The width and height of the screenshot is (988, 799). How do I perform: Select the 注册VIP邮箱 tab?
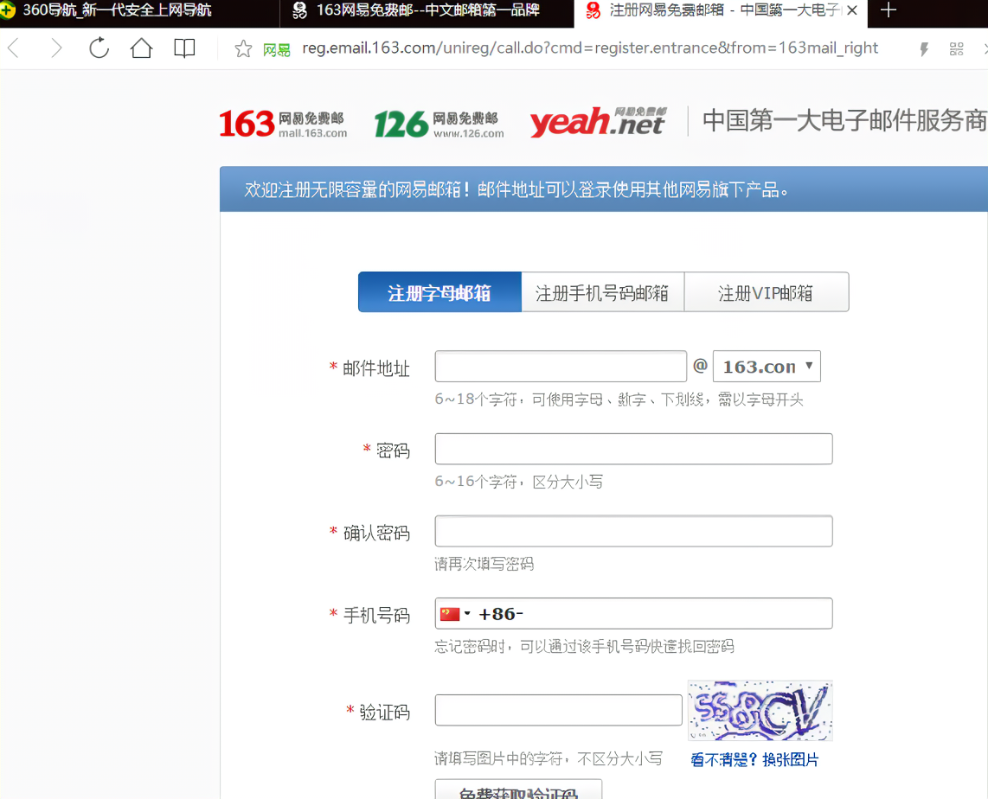tap(766, 292)
